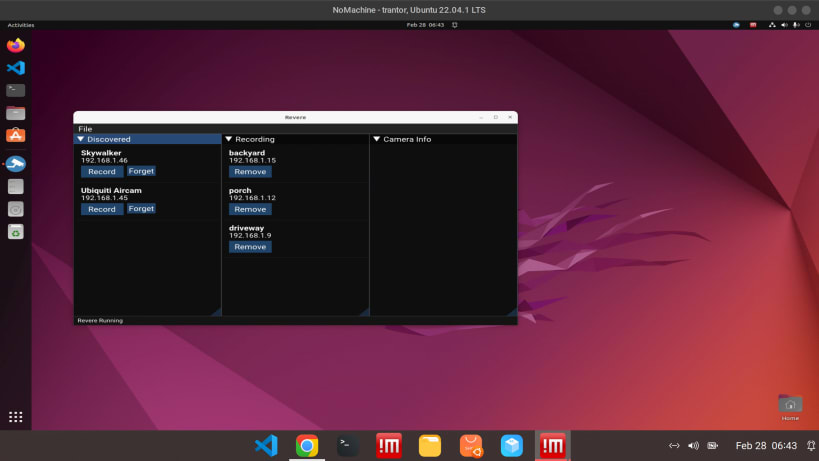This screenshot has height=461, width=819.
Task: Open Ubuntu Software in the left dock
Action: [16, 135]
